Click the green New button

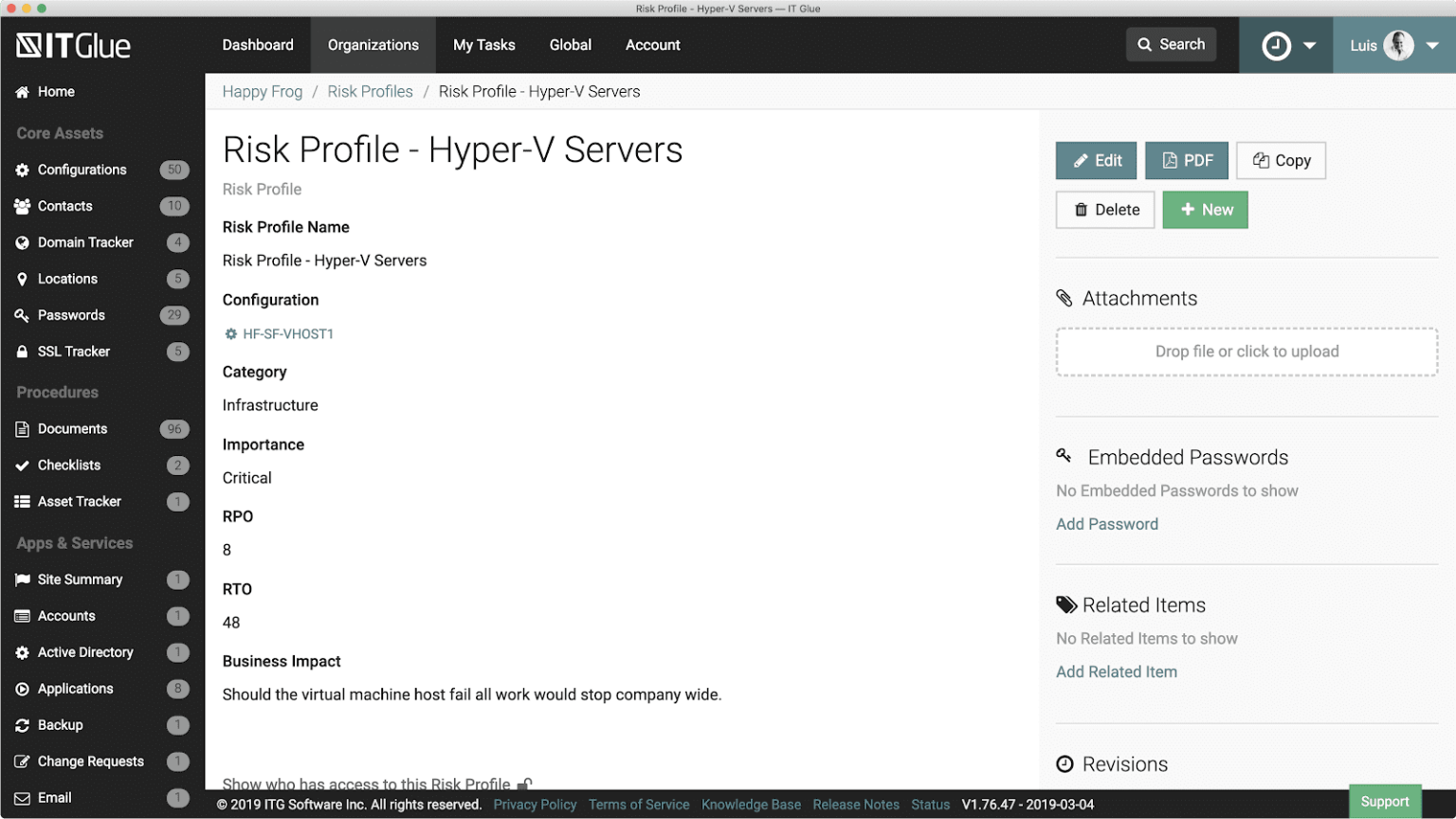pos(1205,210)
